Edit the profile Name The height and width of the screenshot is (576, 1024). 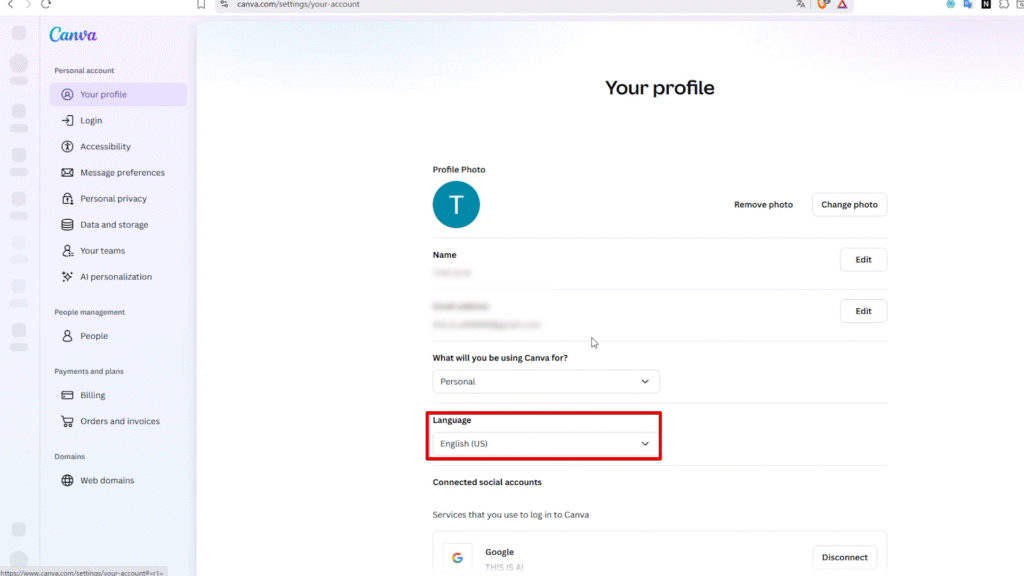click(x=863, y=260)
